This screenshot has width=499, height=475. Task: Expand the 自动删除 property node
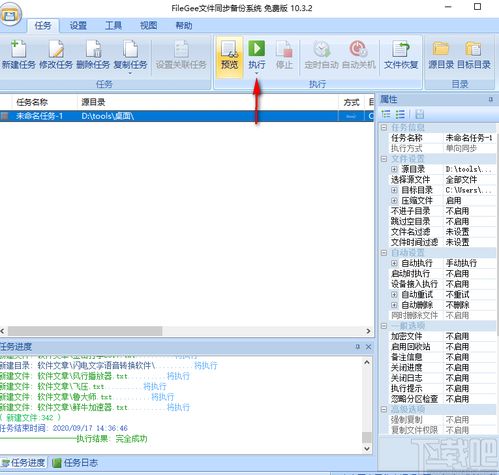coord(394,305)
